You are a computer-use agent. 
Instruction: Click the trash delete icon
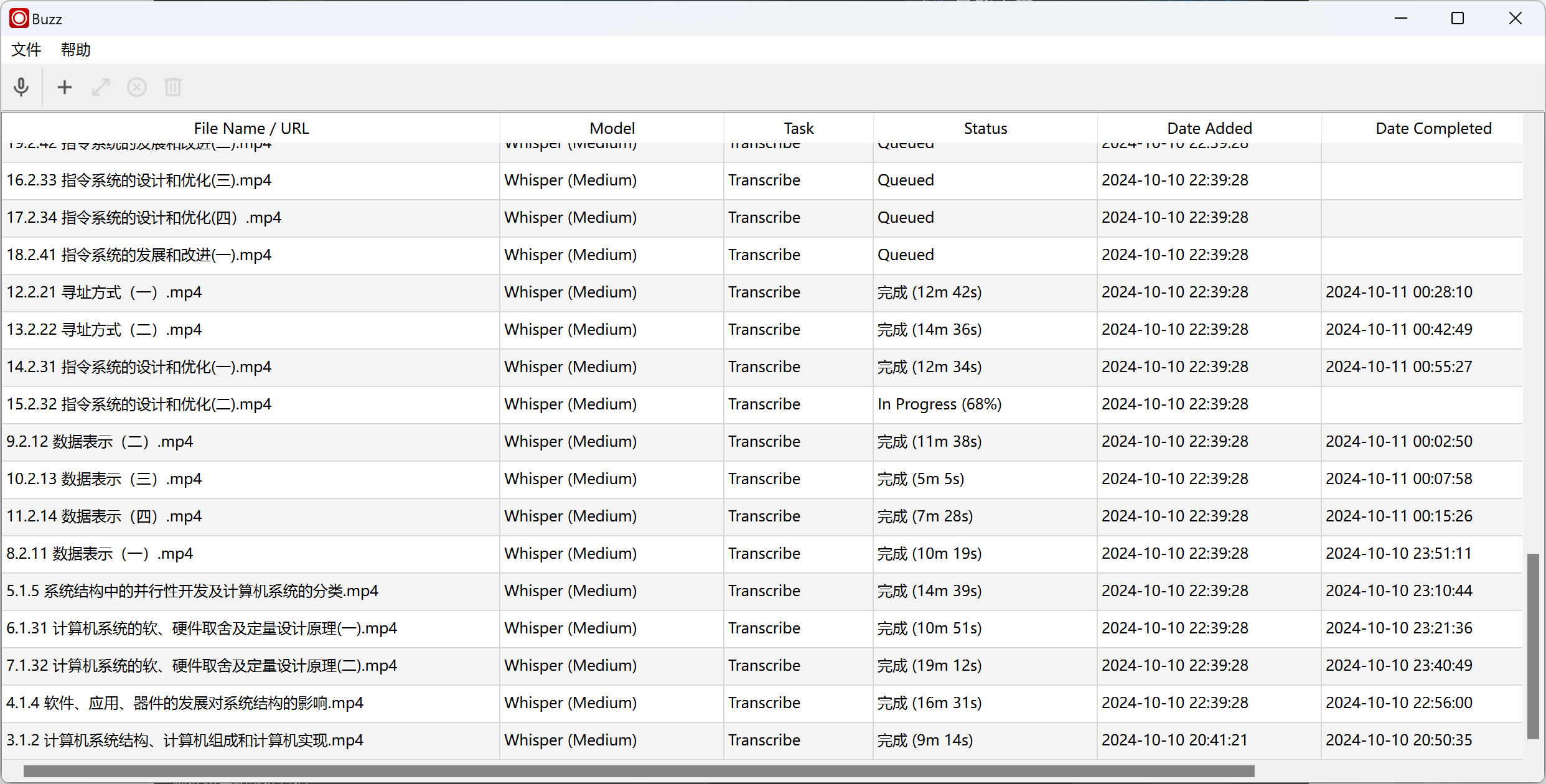coord(173,87)
